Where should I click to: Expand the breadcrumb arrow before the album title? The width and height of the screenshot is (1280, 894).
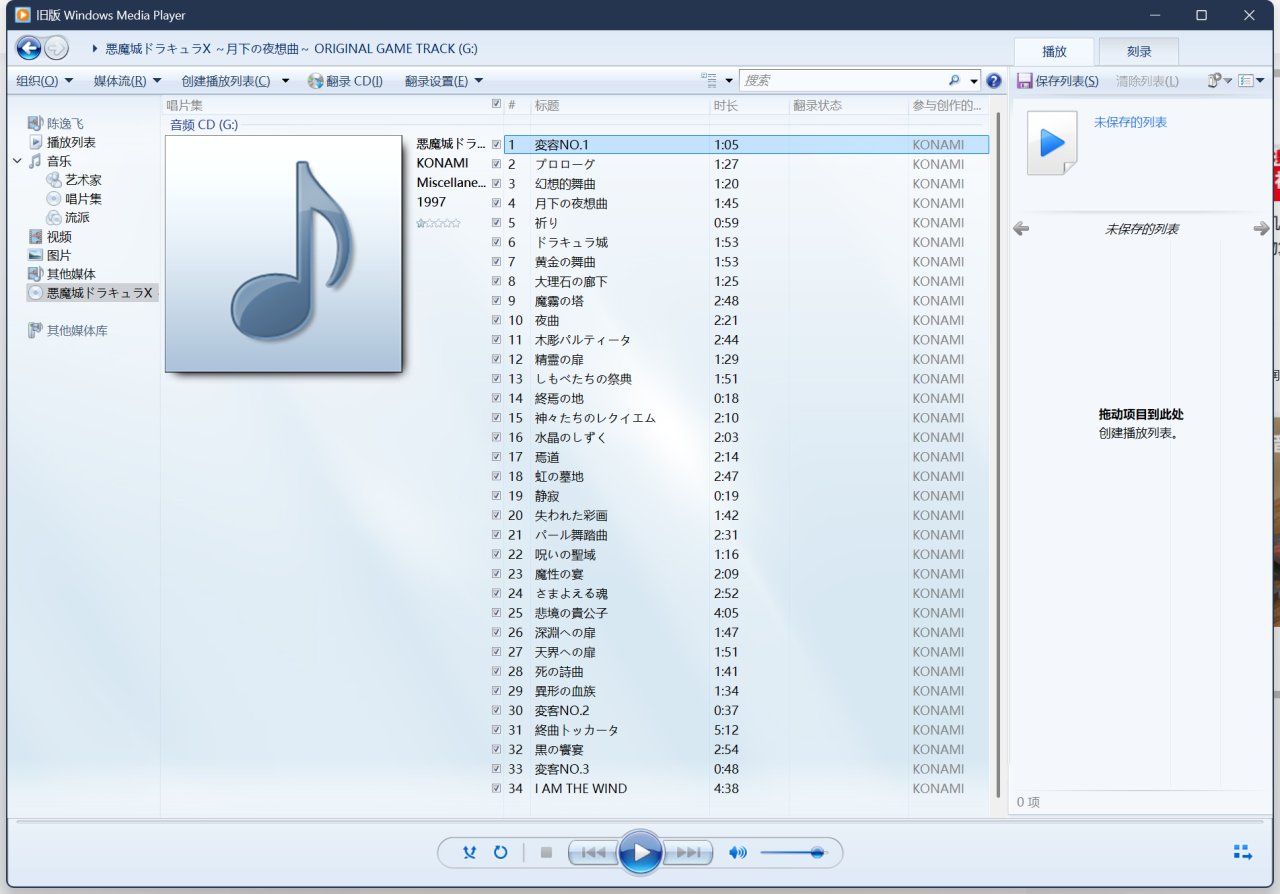click(x=94, y=48)
